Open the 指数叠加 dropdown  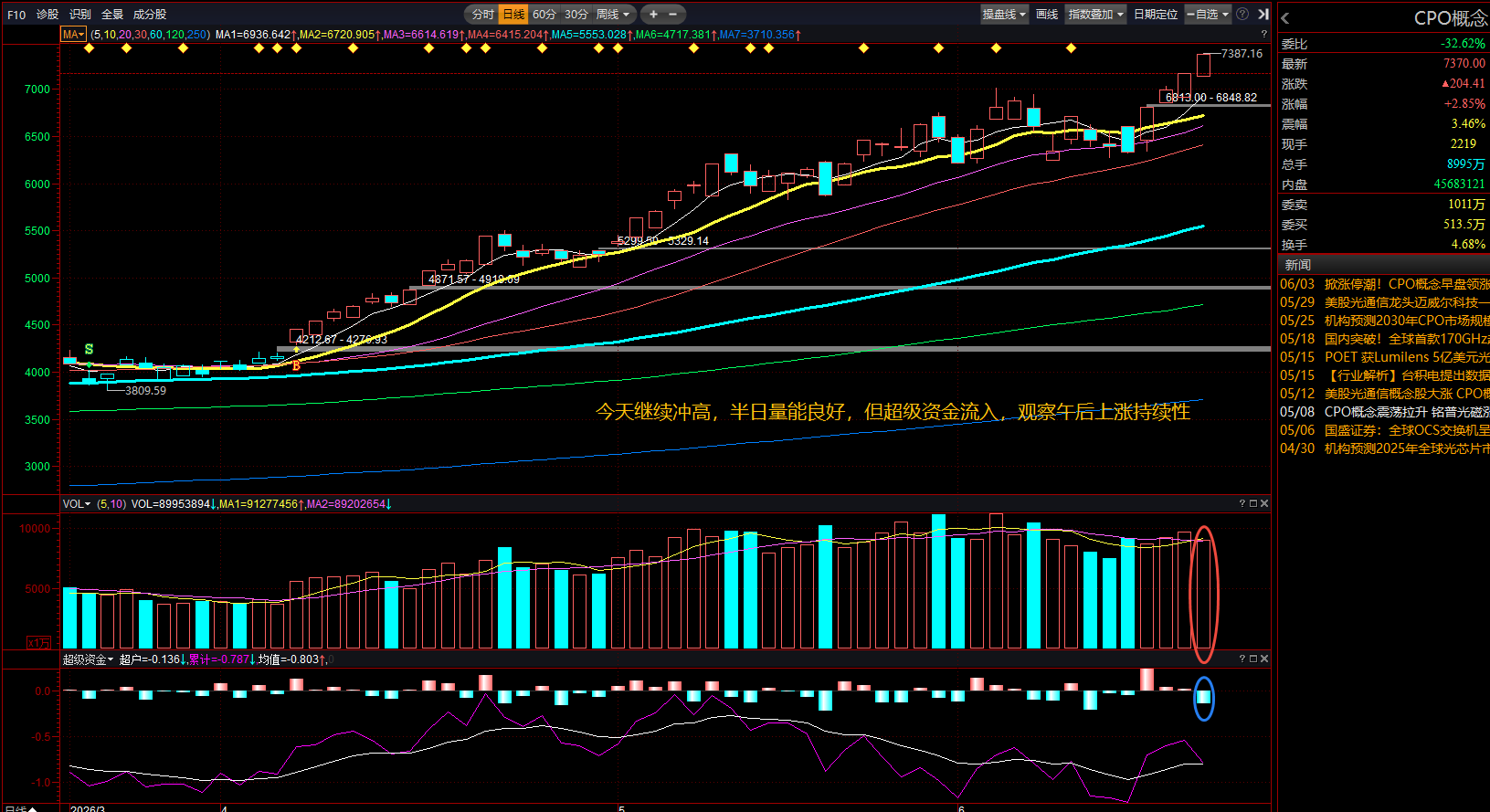tap(1095, 14)
